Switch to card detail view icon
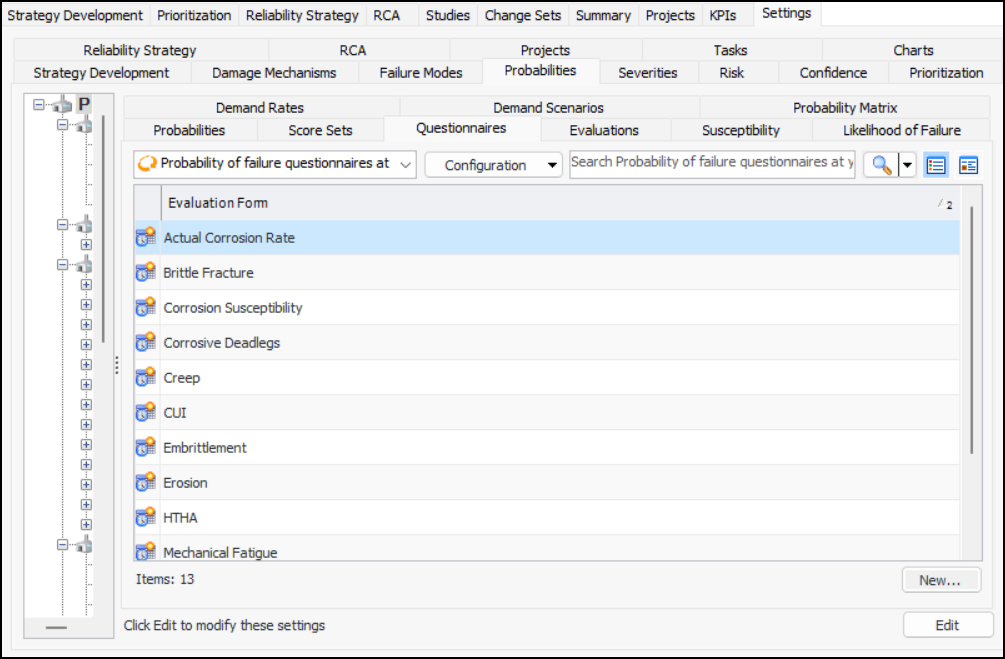This screenshot has width=1005, height=659. coord(968,165)
